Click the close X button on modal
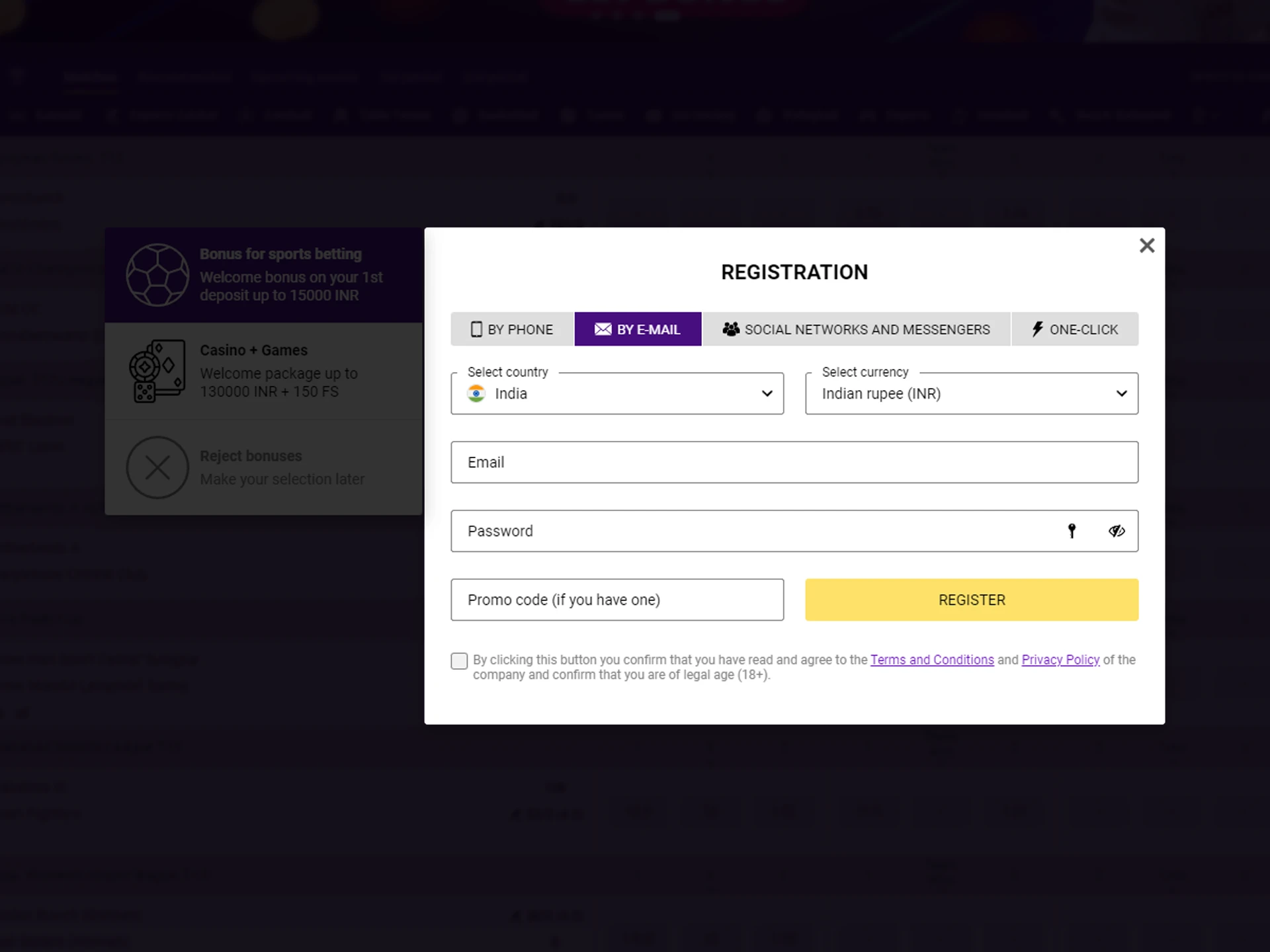The height and width of the screenshot is (952, 1270). click(x=1147, y=245)
